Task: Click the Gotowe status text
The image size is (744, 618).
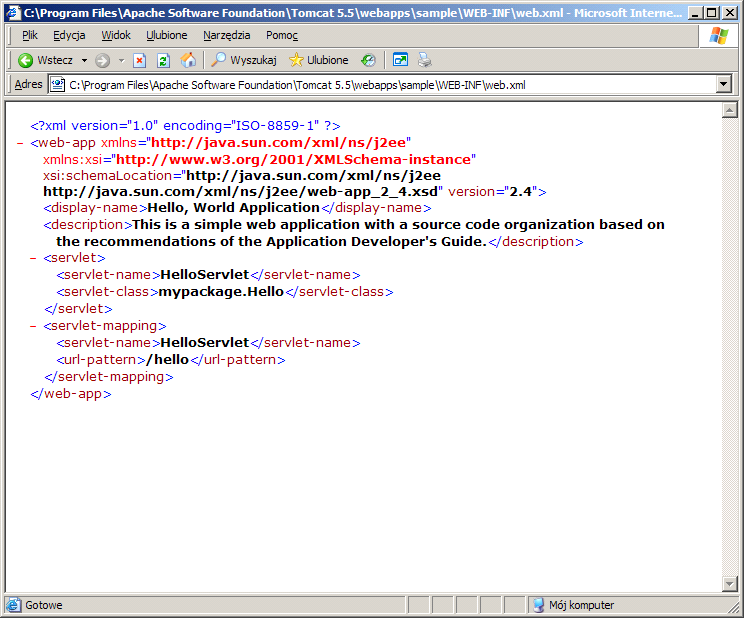Action: [44, 605]
